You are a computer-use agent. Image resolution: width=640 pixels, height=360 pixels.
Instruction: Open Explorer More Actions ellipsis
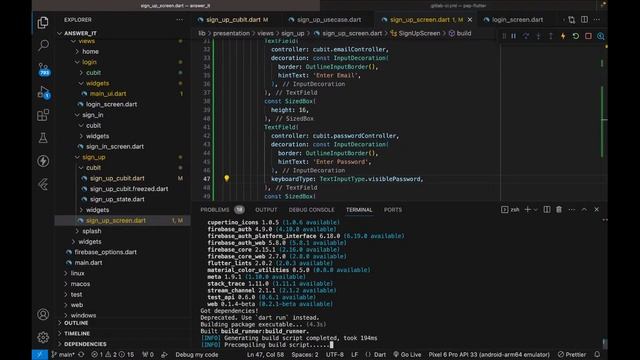(x=180, y=20)
